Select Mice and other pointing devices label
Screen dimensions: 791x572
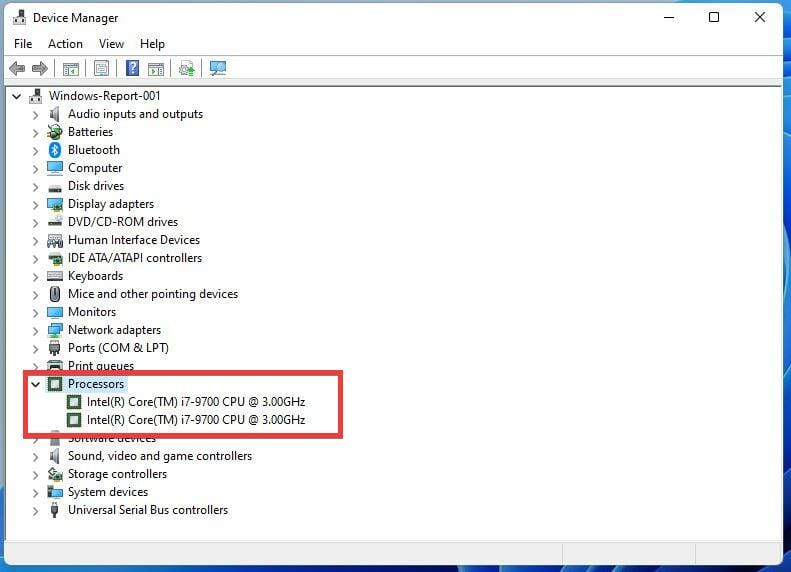point(153,294)
